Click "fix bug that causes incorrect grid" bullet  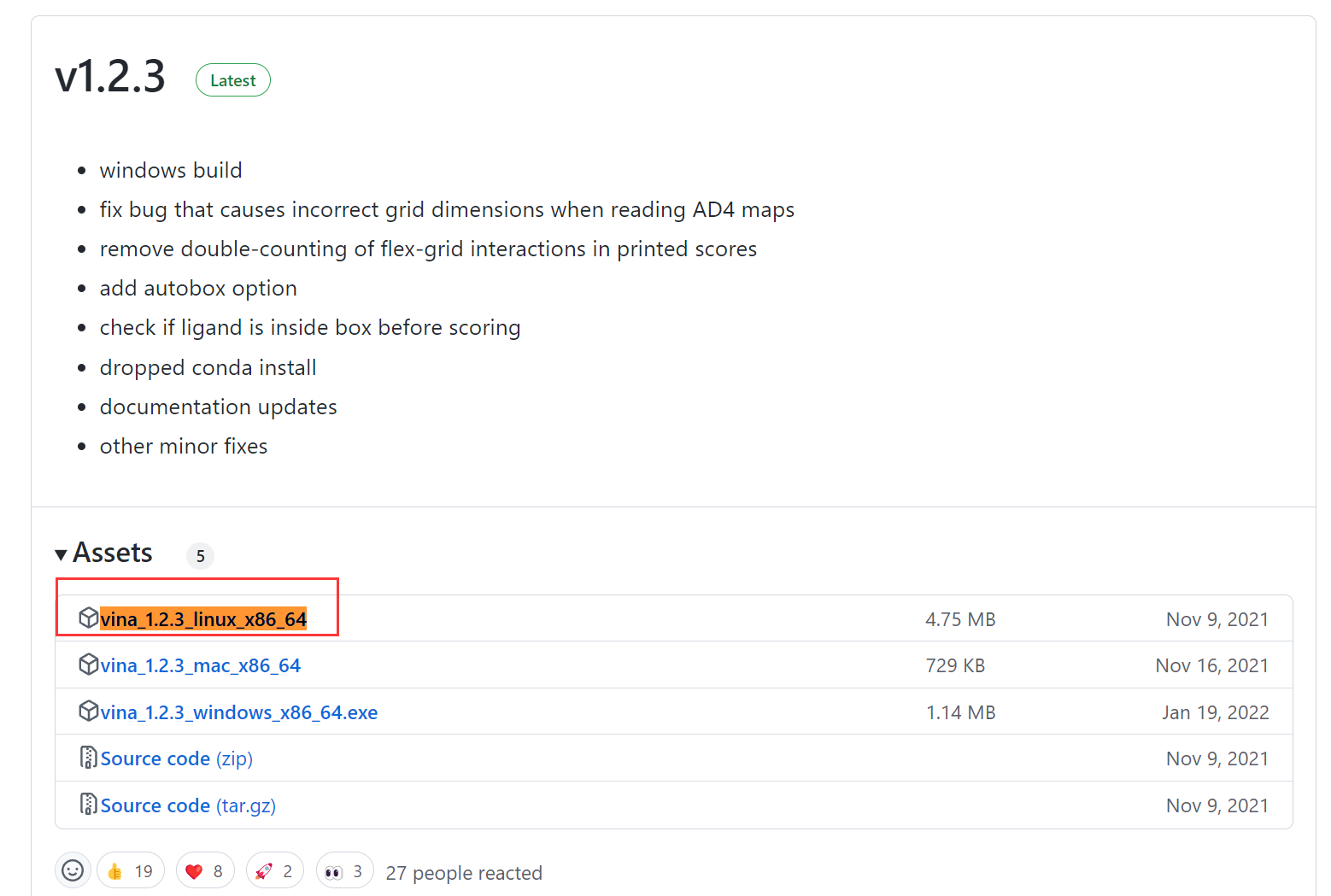click(447, 209)
